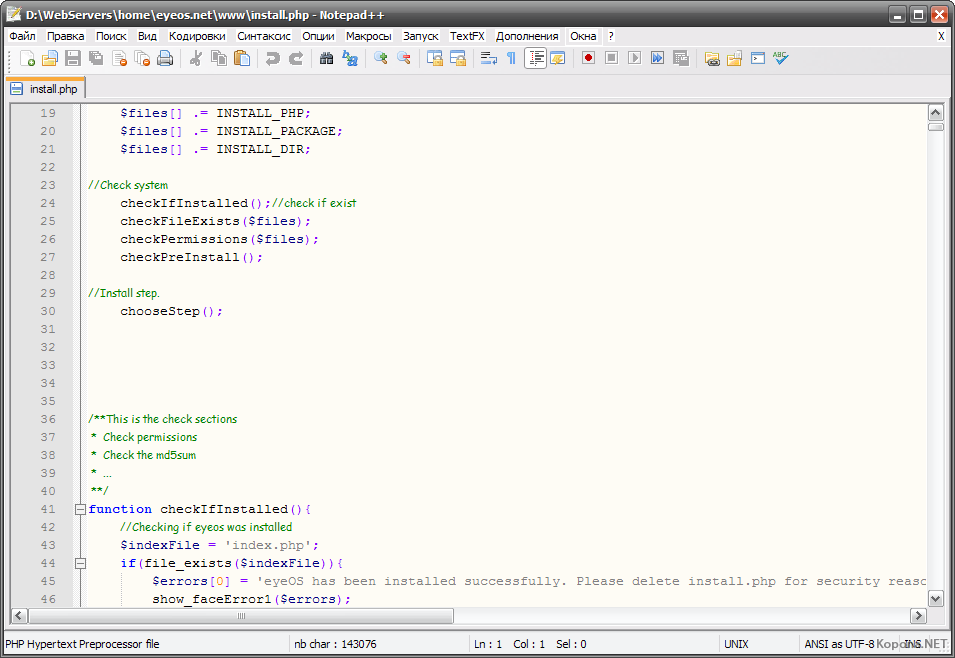Open the Запуск menu
Image resolution: width=955 pixels, height=658 pixels.
[x=421, y=36]
